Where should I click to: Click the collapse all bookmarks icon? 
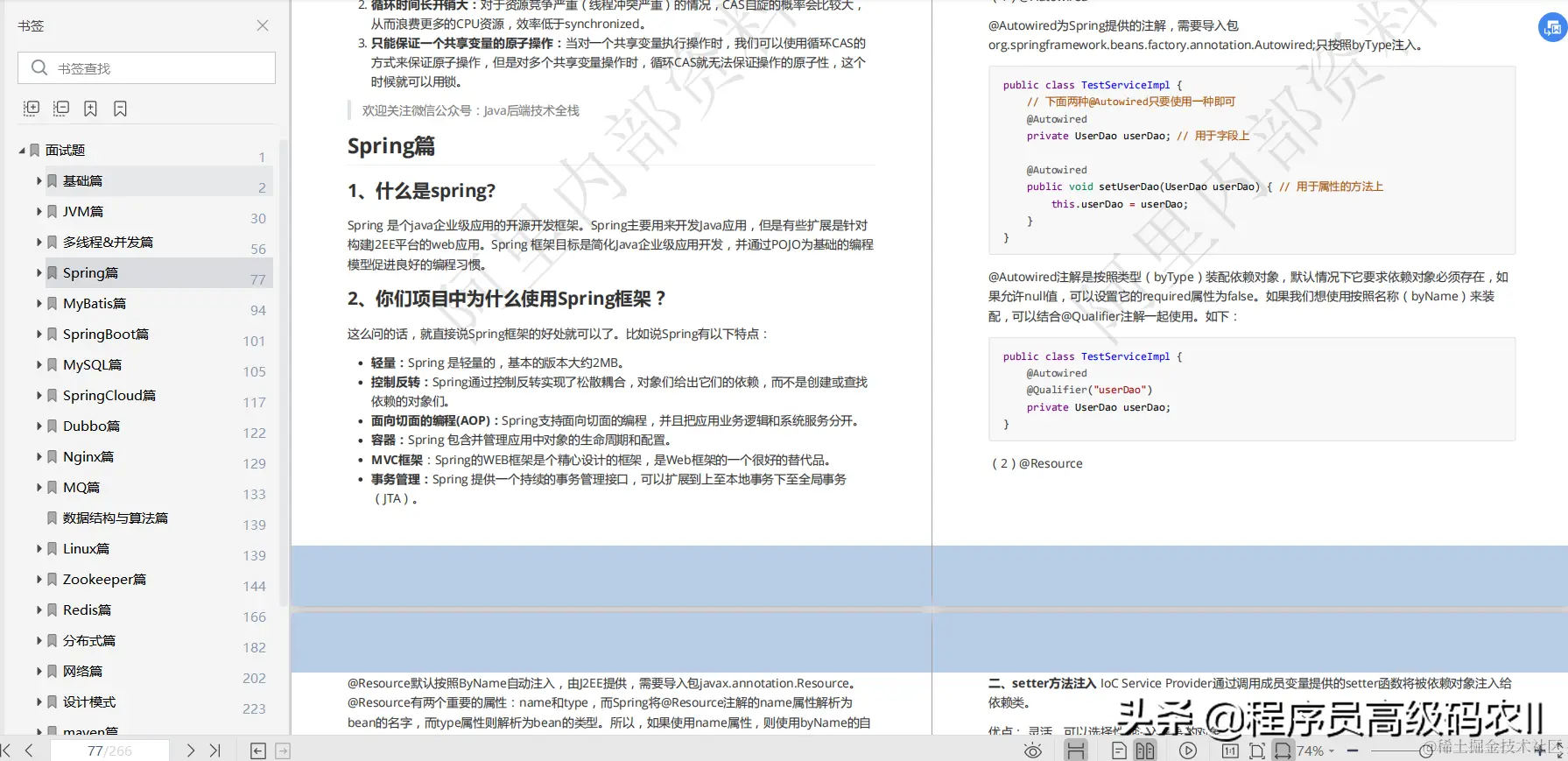point(61,109)
